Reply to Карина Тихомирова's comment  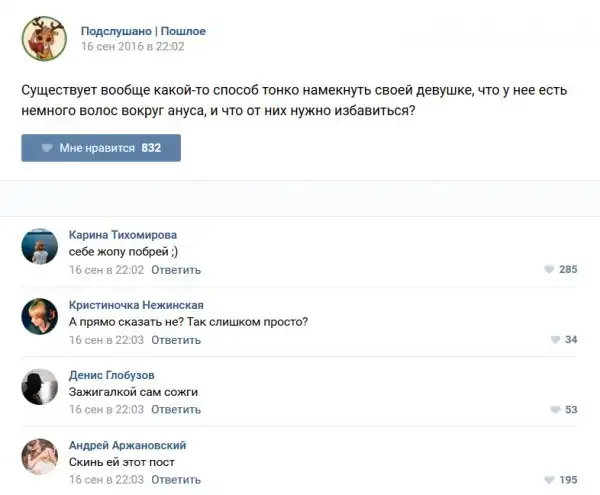(176, 270)
